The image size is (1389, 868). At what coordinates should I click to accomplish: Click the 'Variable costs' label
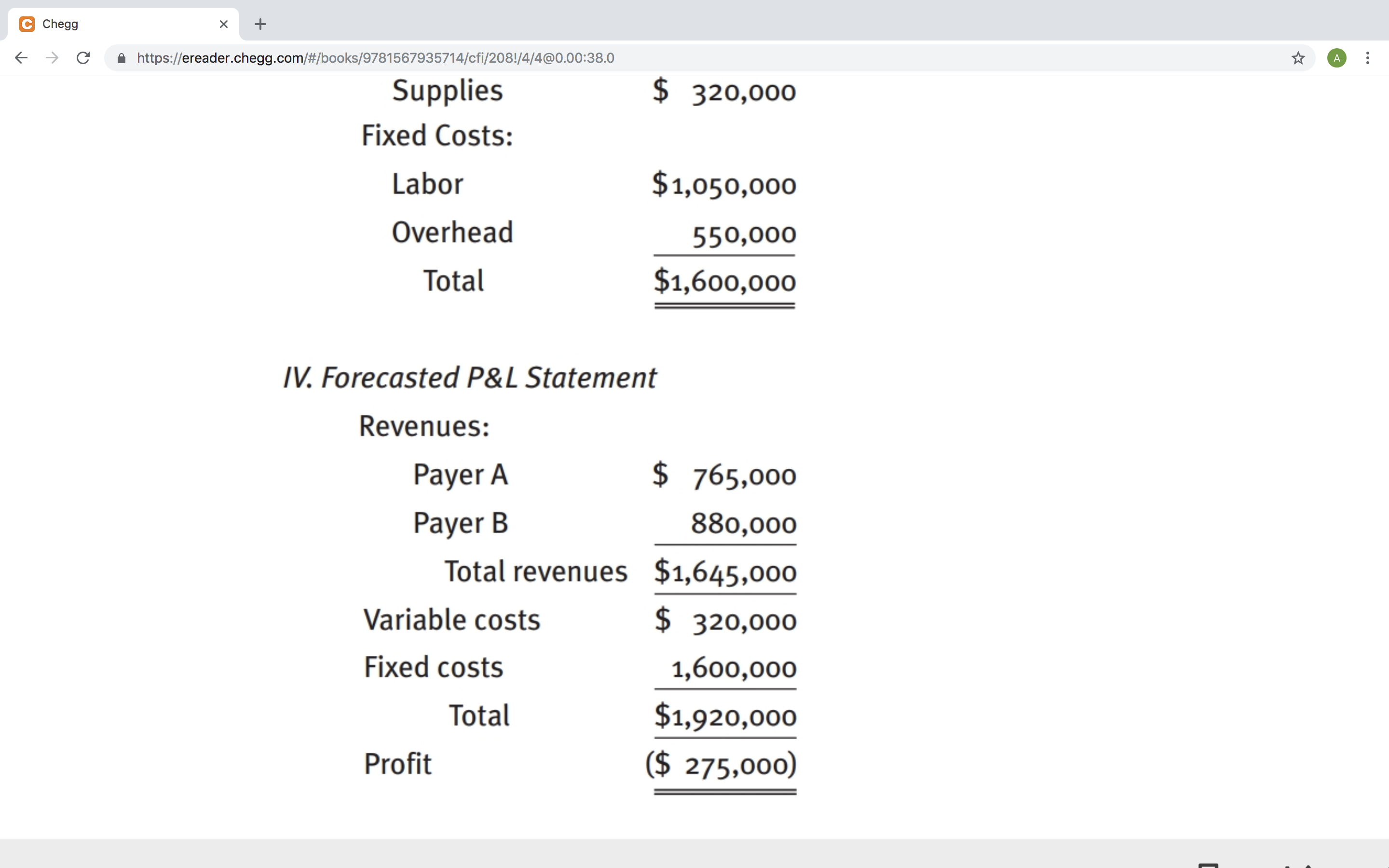(452, 620)
